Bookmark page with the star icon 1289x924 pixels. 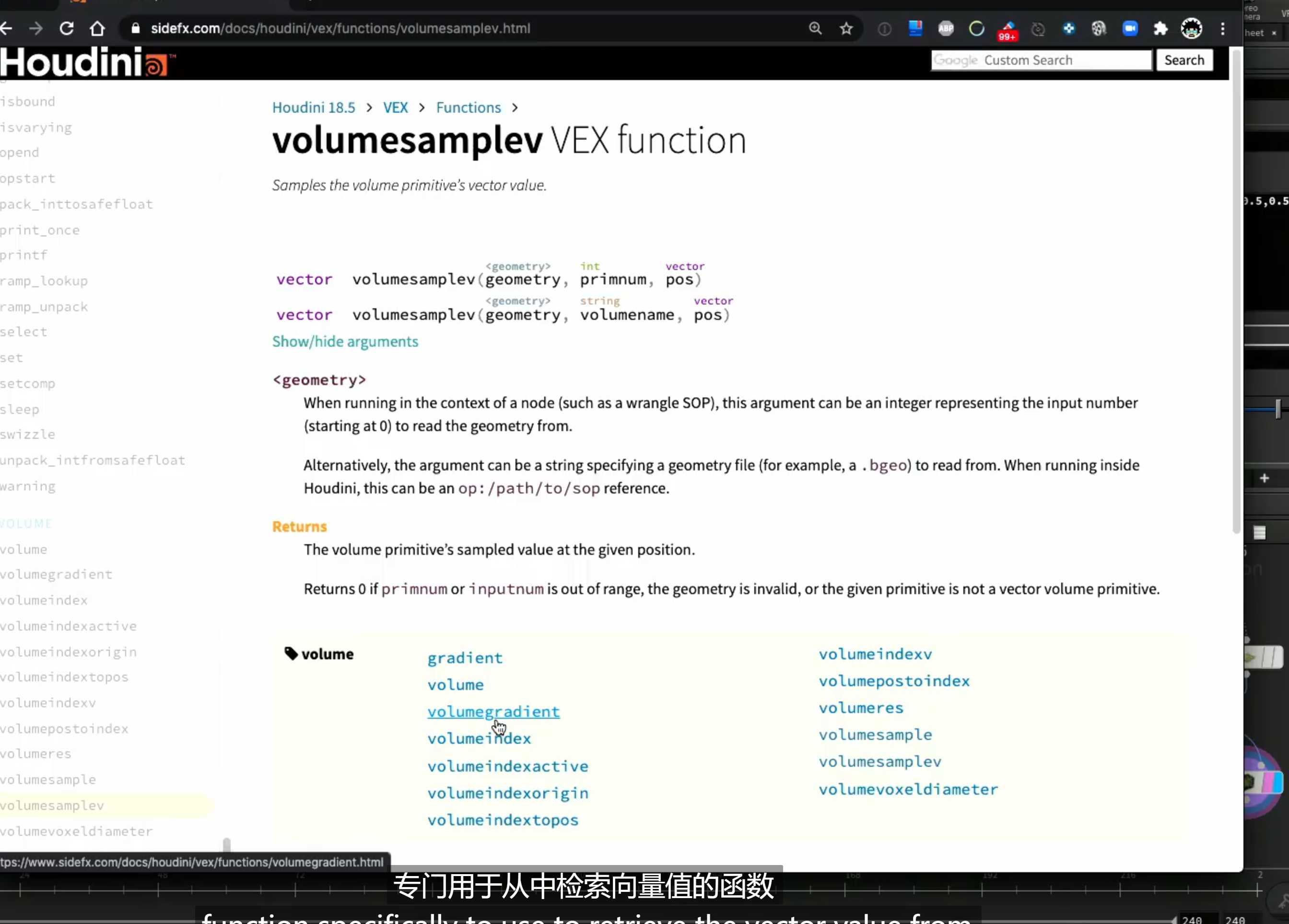click(846, 28)
